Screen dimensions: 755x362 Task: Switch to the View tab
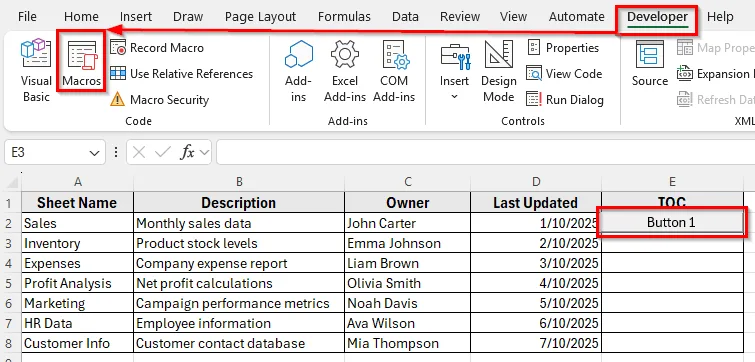pos(513,16)
